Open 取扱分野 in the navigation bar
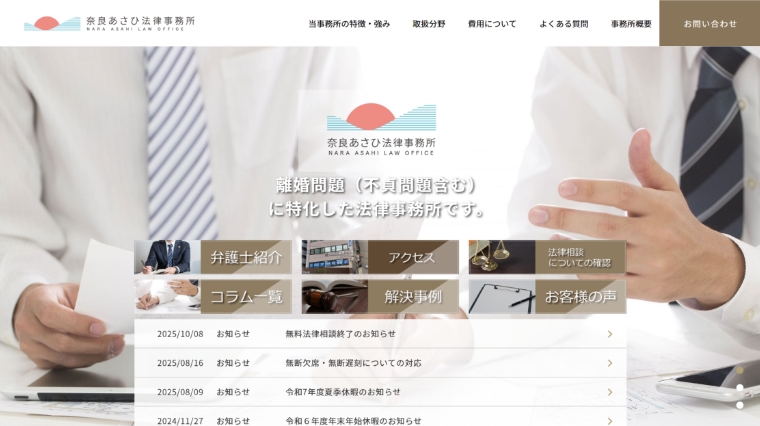The image size is (760, 426). (x=429, y=24)
